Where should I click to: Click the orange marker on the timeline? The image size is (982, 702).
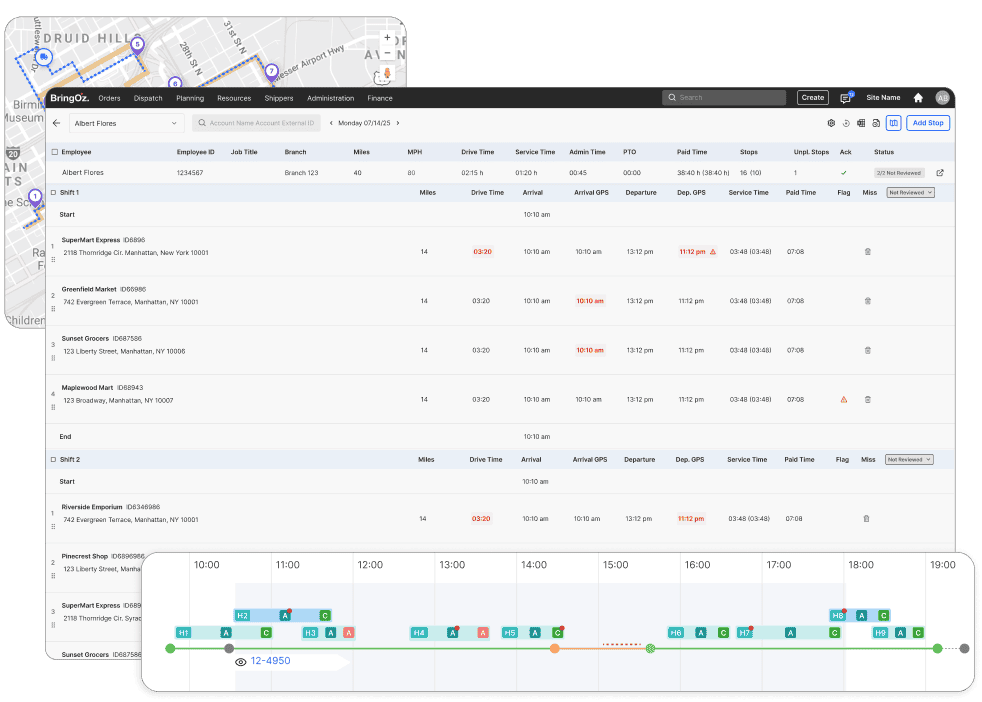(x=554, y=649)
